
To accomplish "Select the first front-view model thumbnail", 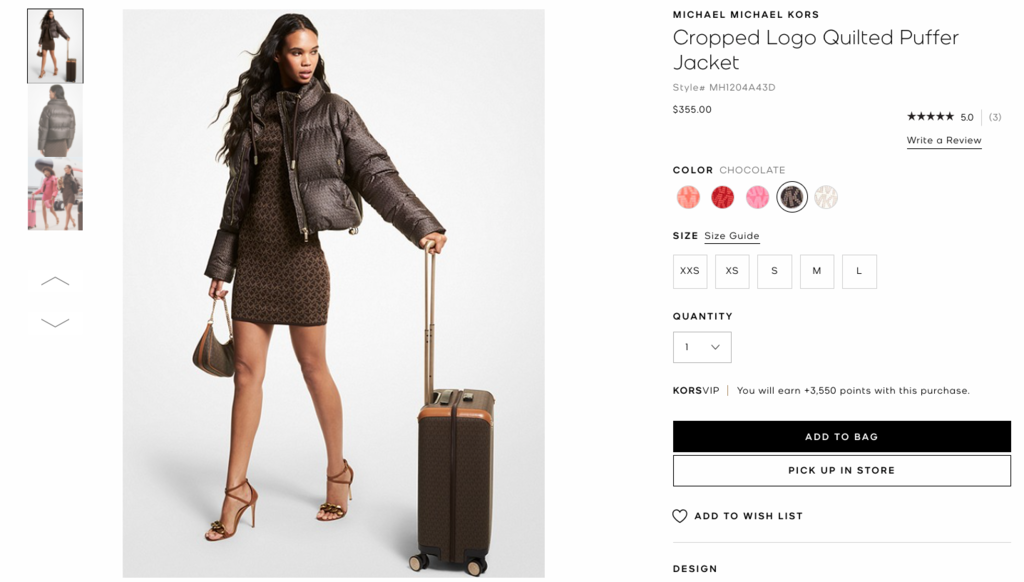I will click(56, 46).
